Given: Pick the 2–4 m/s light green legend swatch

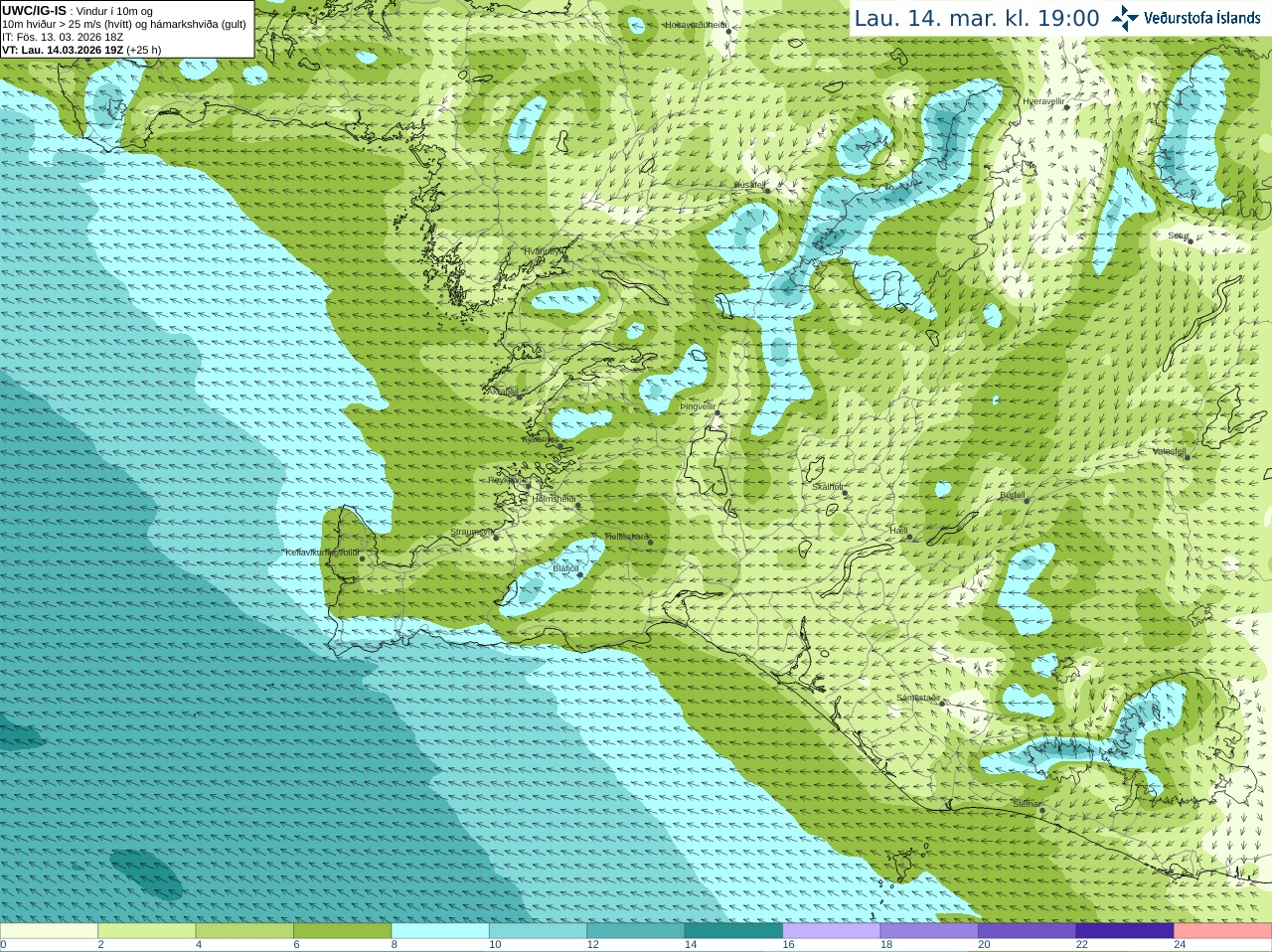Looking at the screenshot, I should click(146, 931).
